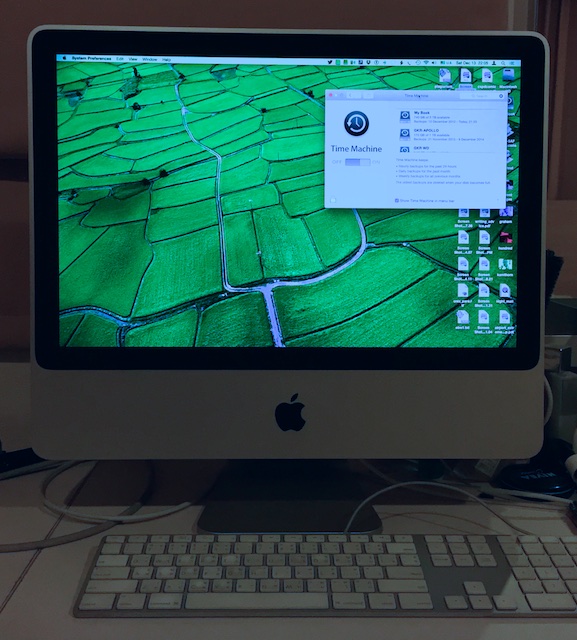The image size is (577, 640).
Task: Click the Time Machine menu bar clock icon
Action: [x=418, y=63]
